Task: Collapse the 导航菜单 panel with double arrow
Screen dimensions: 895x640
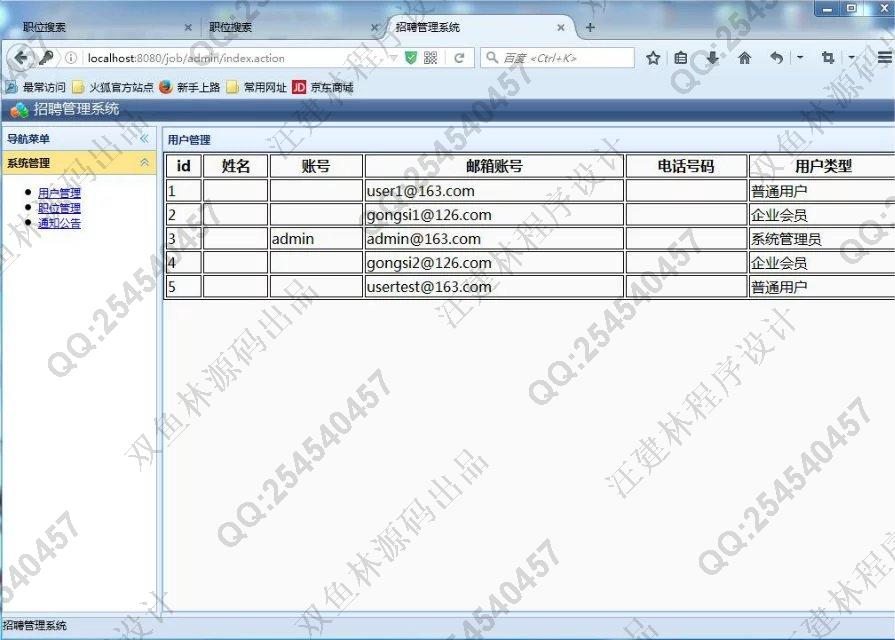Action: point(144,139)
